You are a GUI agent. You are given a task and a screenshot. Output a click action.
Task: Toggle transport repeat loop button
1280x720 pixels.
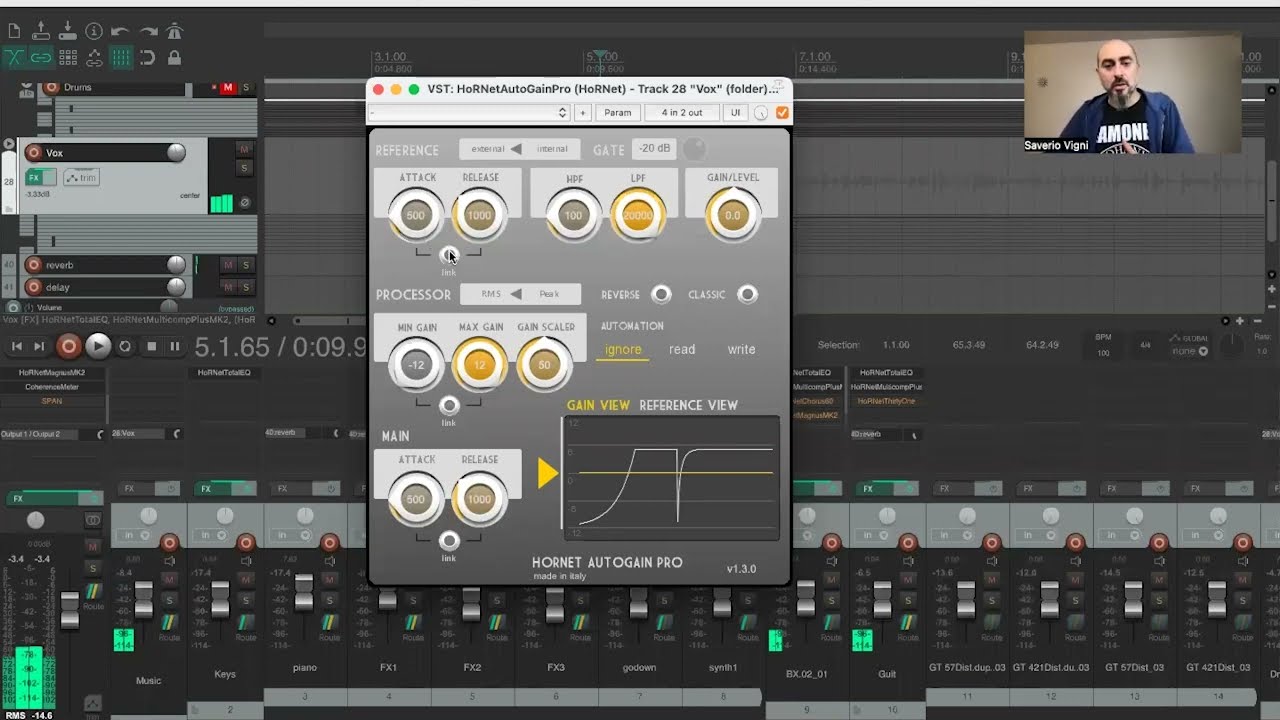click(x=125, y=347)
